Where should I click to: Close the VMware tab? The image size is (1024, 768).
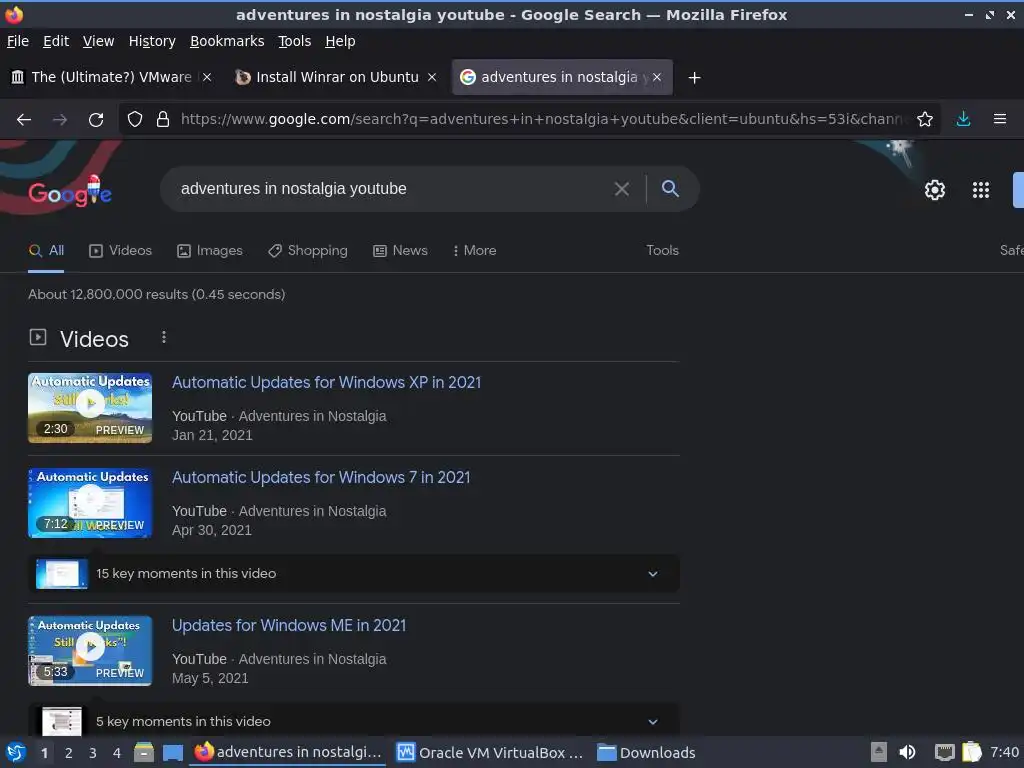point(206,77)
